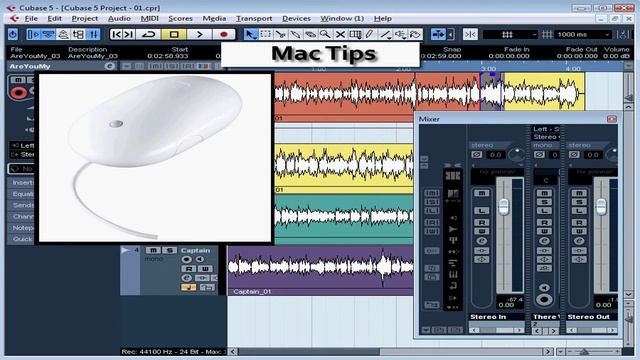The image size is (640, 360).
Task: Enable Read automation on Captain track
Action: (x=189, y=269)
